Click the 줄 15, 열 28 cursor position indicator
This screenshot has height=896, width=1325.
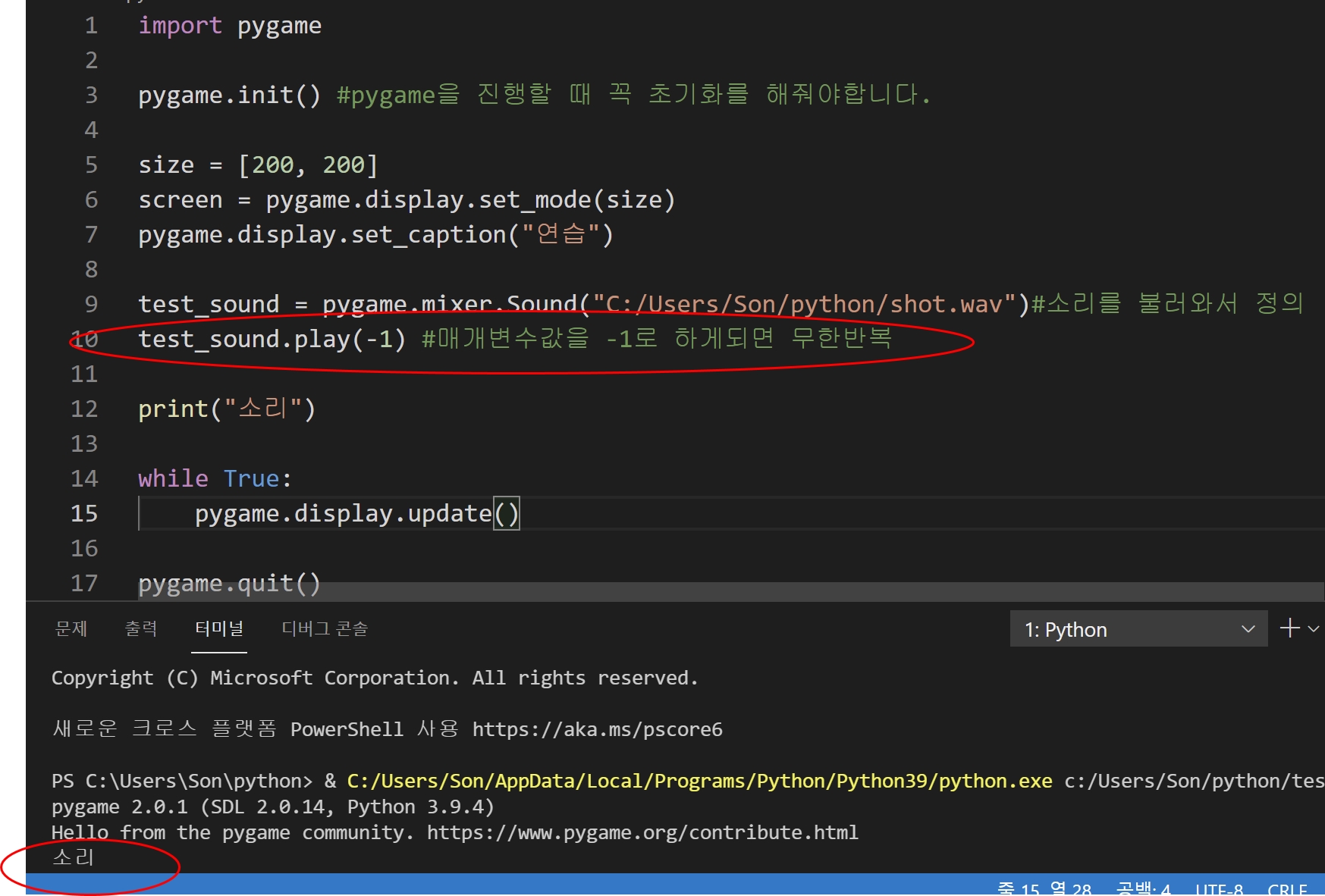pos(1044,889)
